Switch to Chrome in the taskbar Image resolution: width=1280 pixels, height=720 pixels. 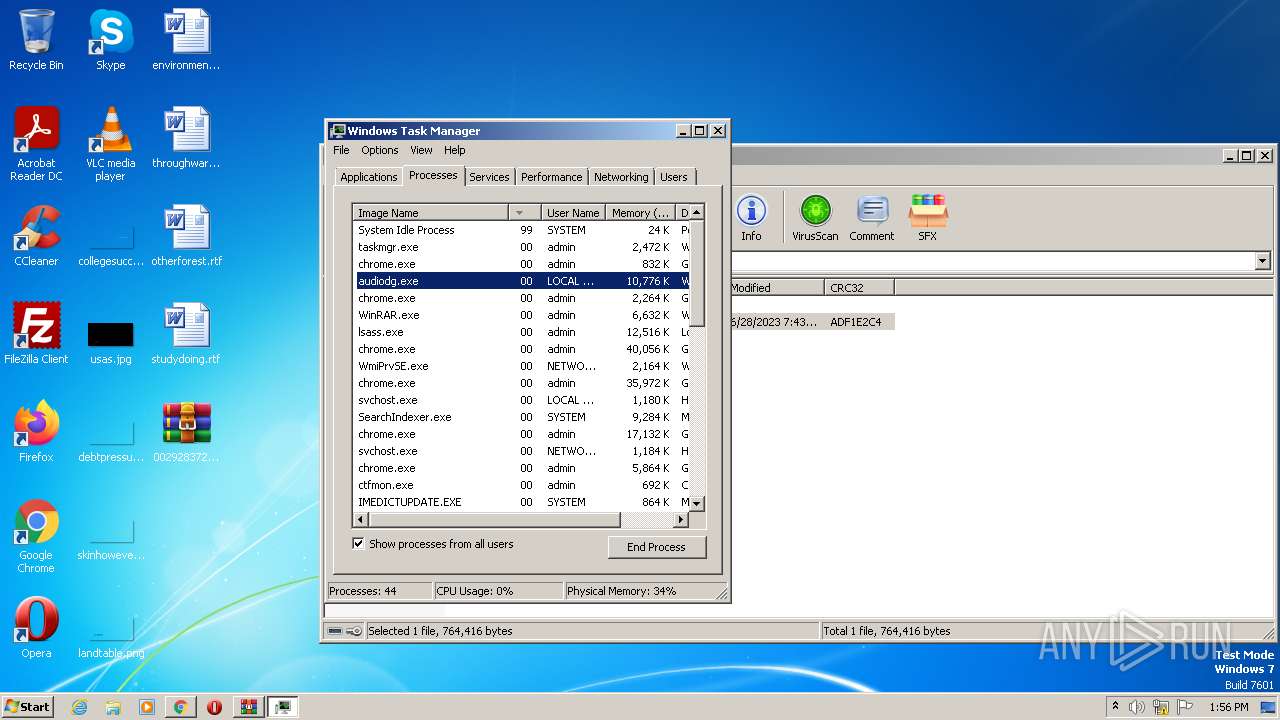pyautogui.click(x=180, y=707)
